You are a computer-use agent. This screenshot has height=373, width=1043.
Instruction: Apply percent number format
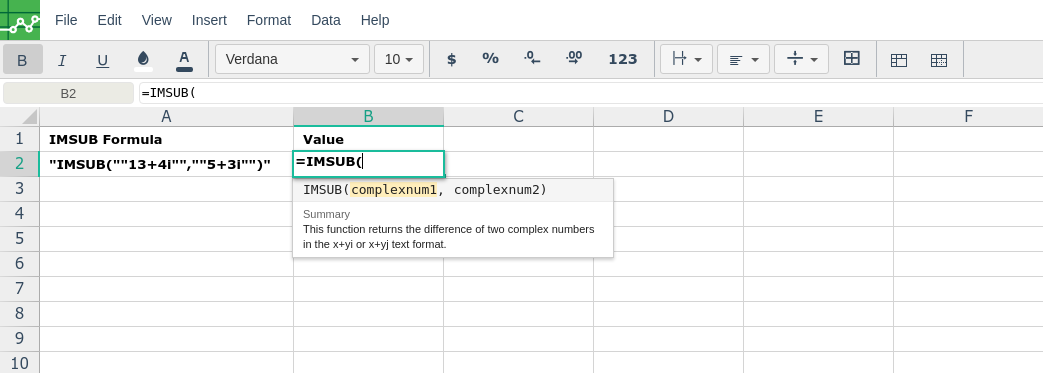tap(490, 59)
